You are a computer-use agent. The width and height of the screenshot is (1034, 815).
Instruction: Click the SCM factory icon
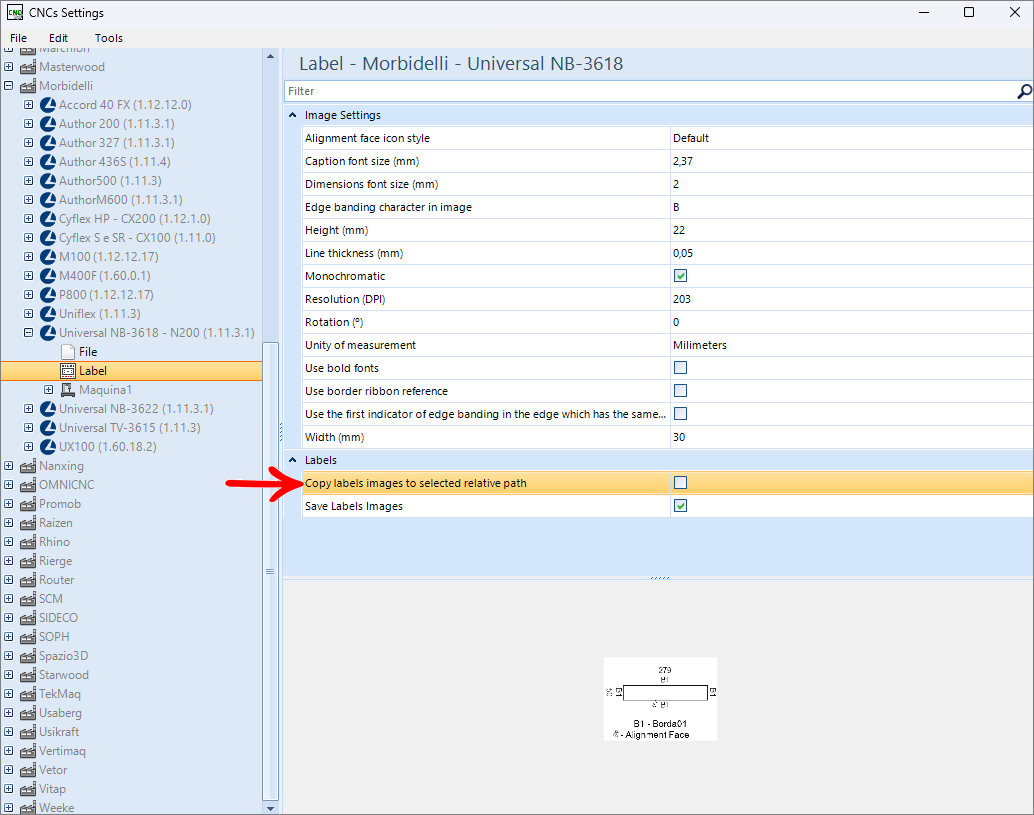[x=28, y=599]
